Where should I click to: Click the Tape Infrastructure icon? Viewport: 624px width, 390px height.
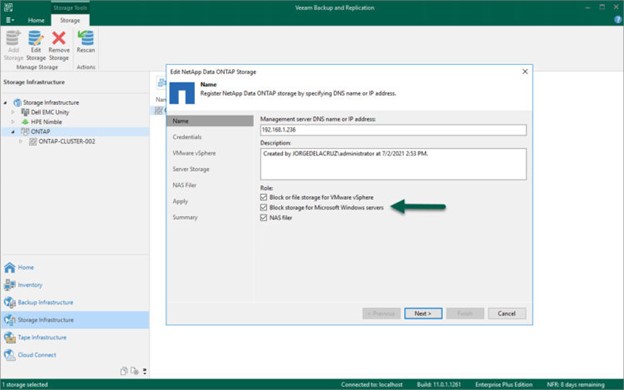click(10, 337)
